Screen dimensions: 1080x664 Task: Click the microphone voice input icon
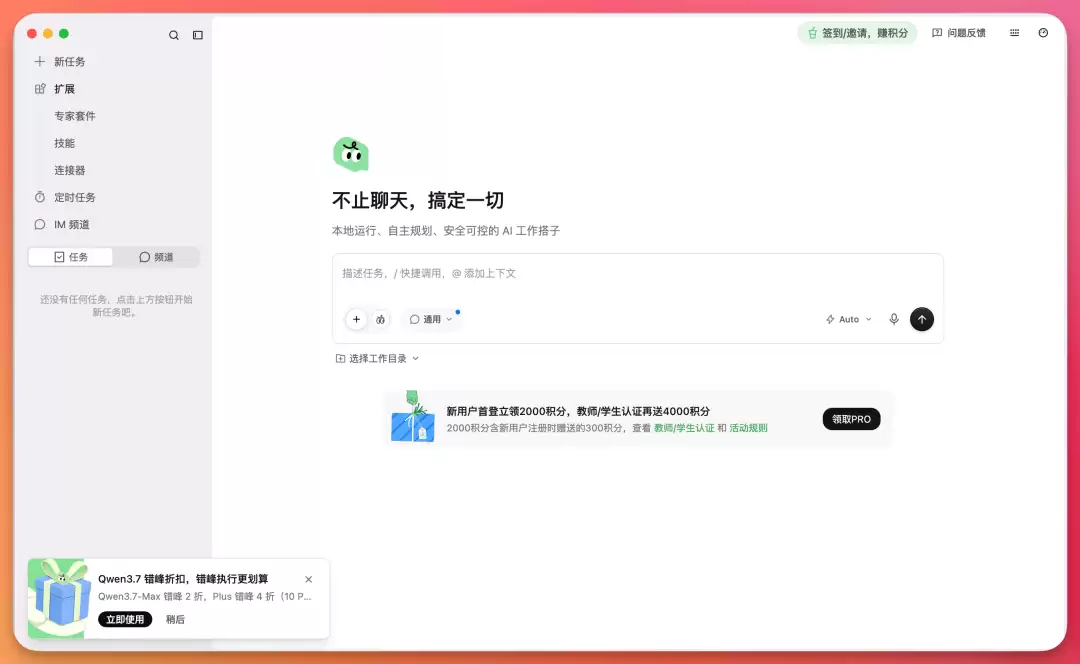893,319
